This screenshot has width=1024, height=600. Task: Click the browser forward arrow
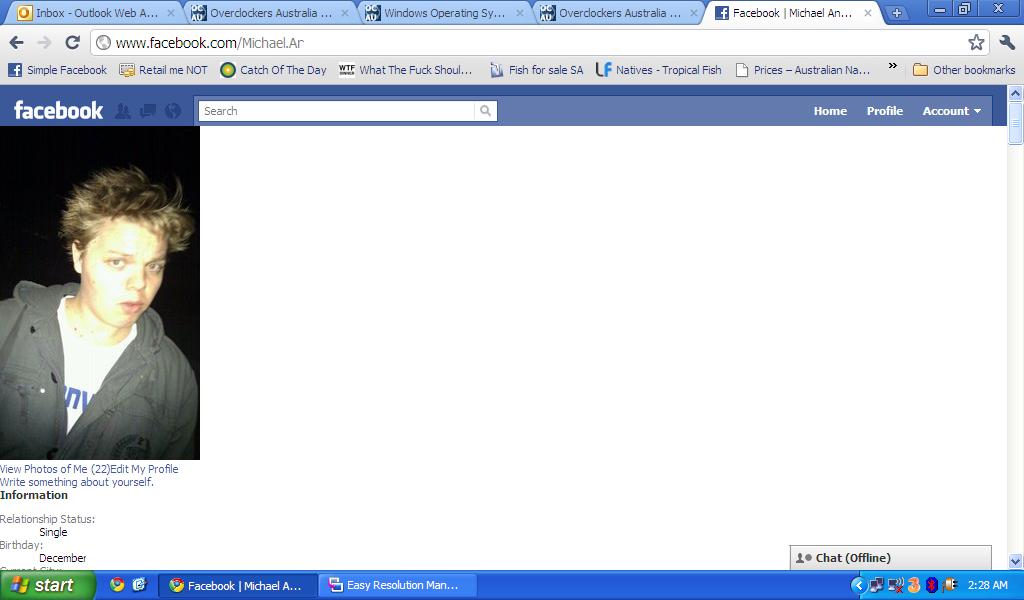pos(44,43)
